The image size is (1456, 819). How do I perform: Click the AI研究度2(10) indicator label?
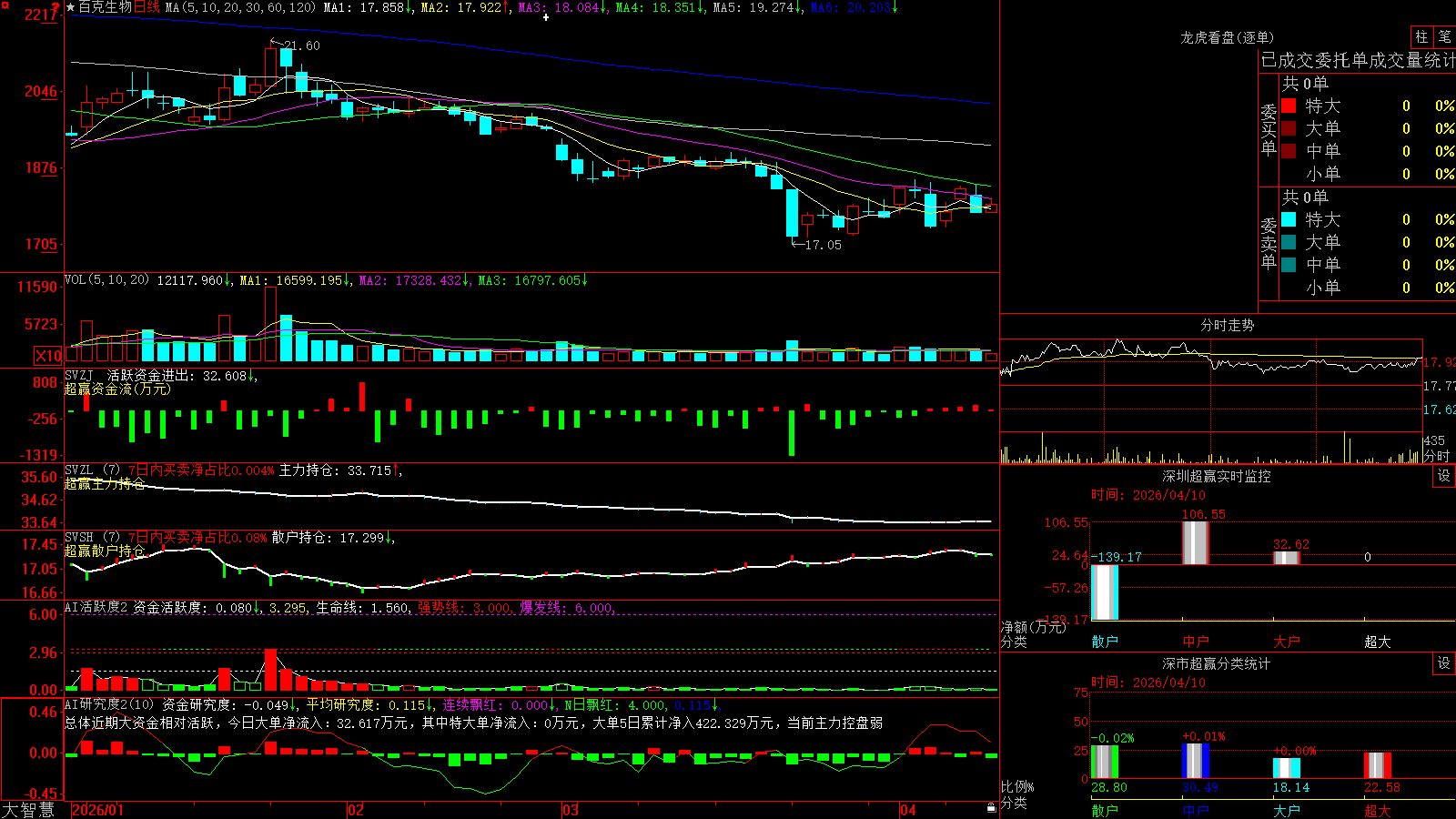click(x=110, y=704)
